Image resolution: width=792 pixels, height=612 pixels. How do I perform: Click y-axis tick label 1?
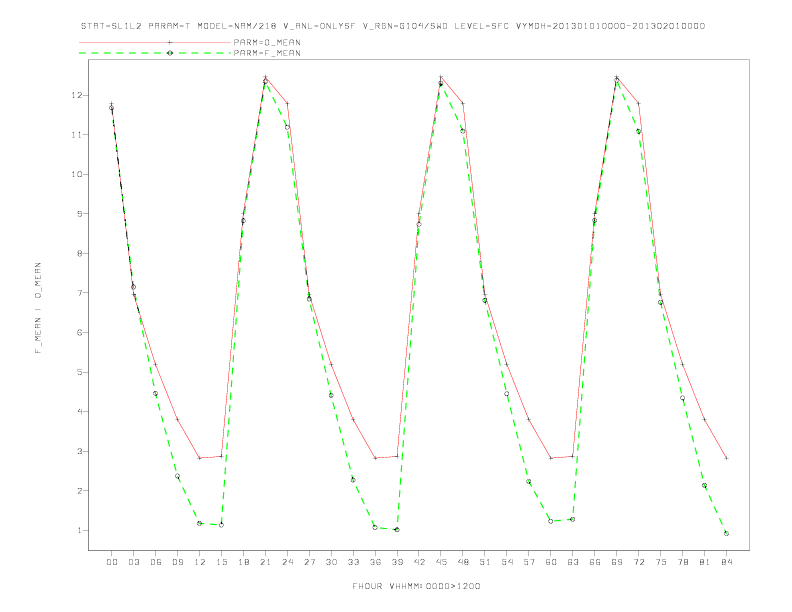coord(79,530)
